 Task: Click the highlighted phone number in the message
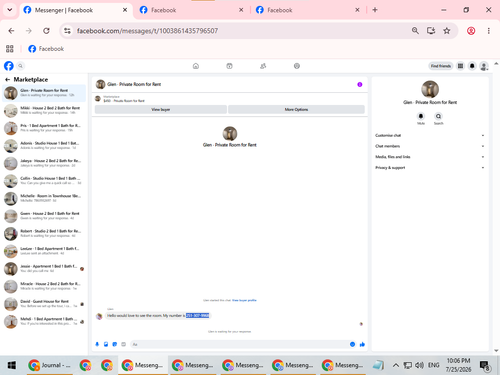pos(197,315)
